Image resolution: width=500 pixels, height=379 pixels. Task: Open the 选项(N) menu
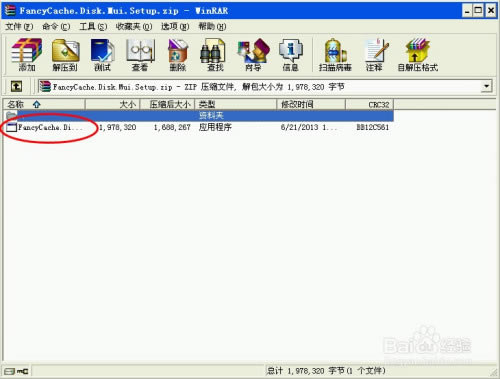(175, 26)
